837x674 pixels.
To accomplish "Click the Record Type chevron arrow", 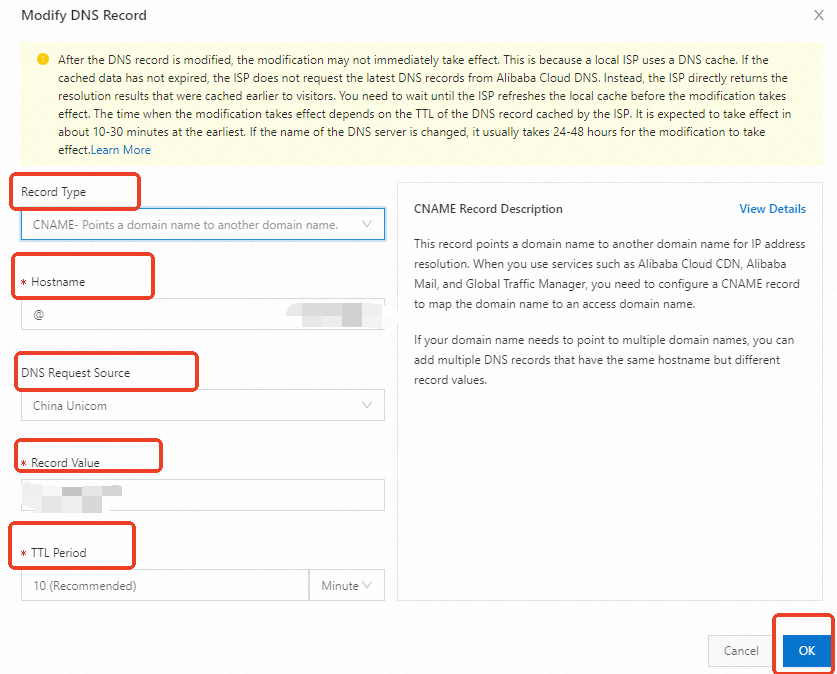I will pos(367,224).
